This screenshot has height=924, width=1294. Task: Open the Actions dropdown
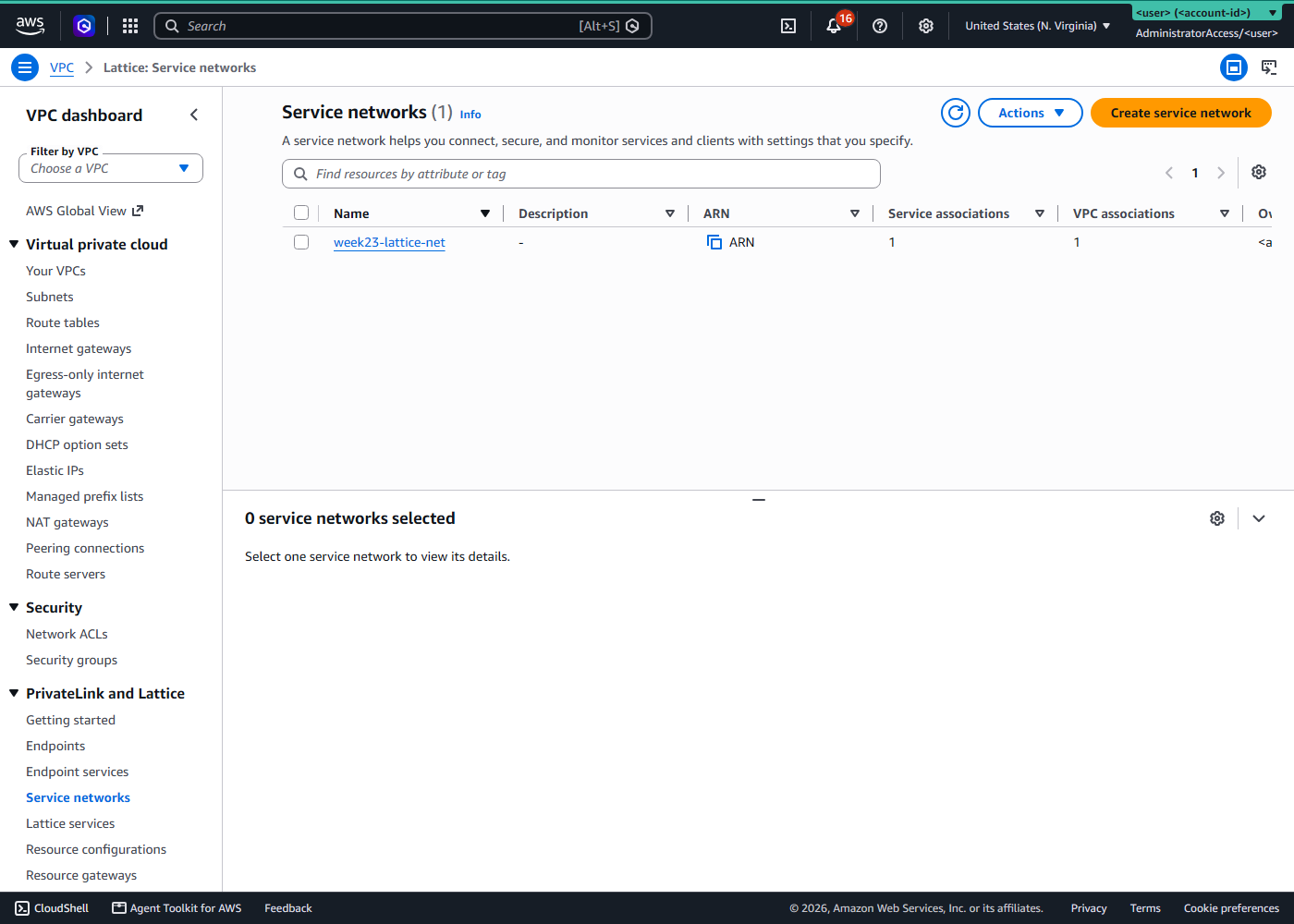coord(1031,113)
